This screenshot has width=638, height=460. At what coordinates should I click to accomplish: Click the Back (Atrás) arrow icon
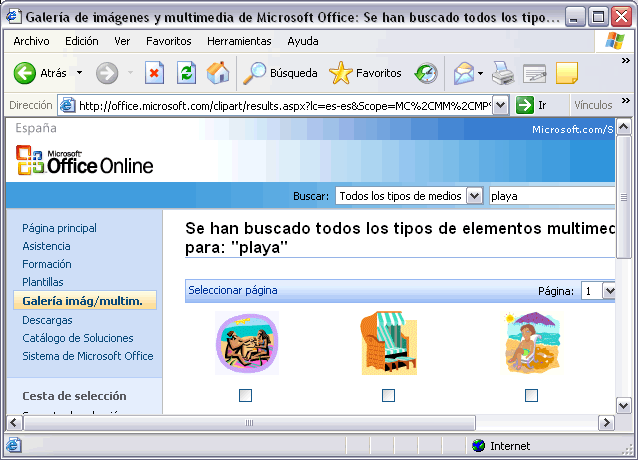pyautogui.click(x=25, y=73)
